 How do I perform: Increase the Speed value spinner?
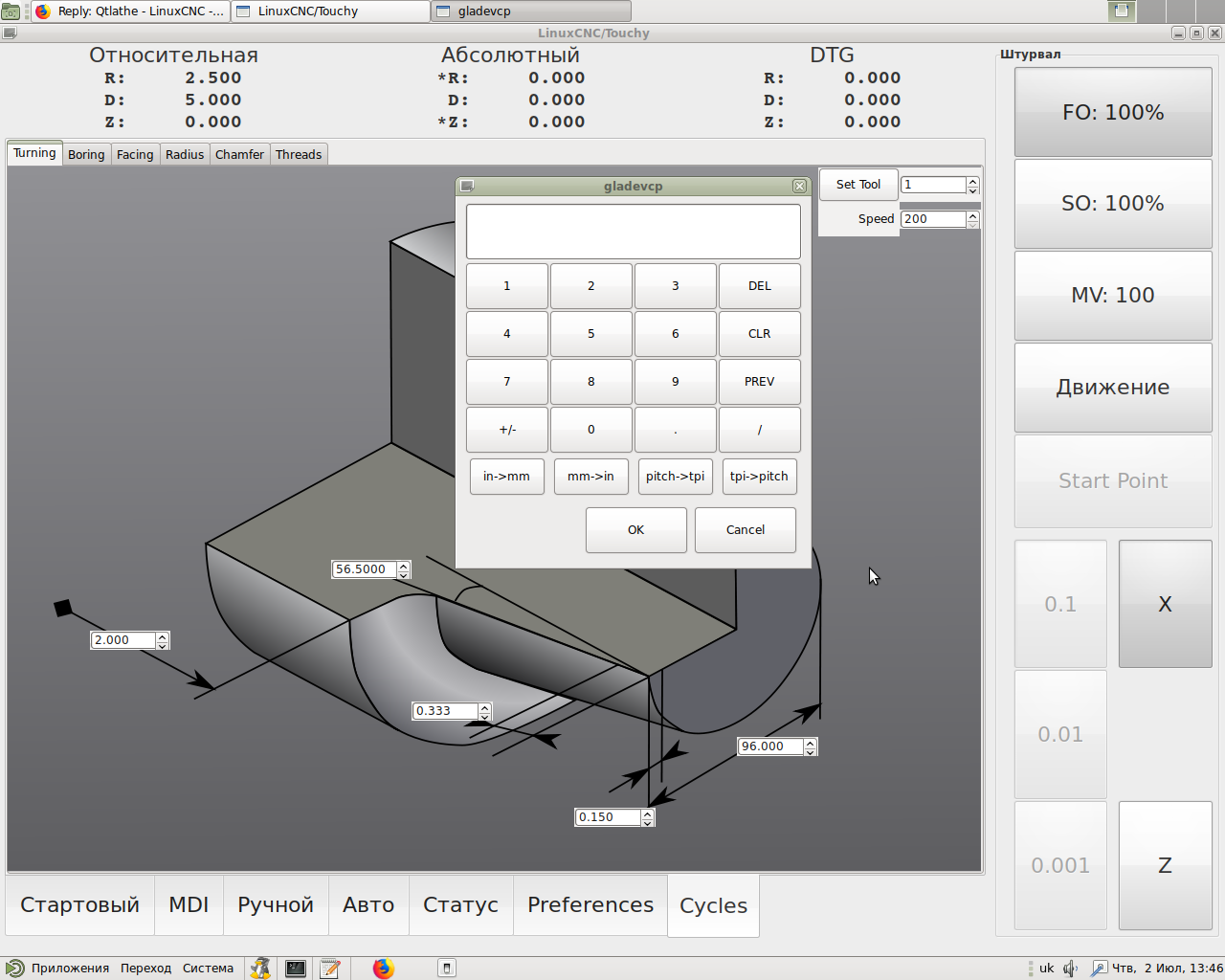(973, 215)
